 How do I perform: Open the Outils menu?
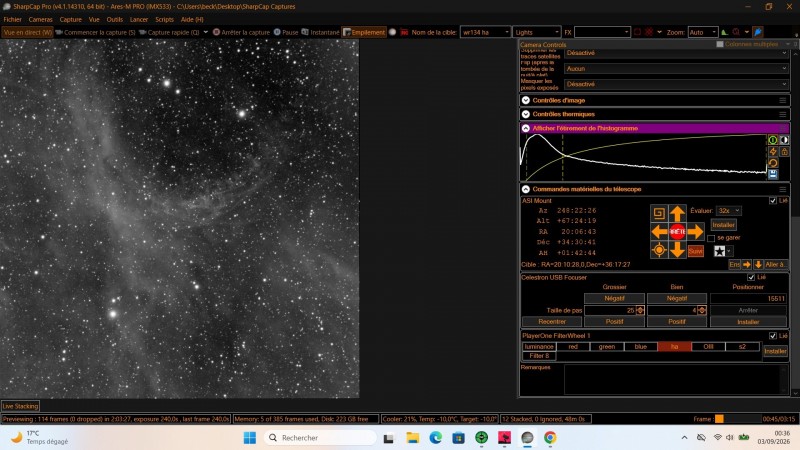[114, 19]
